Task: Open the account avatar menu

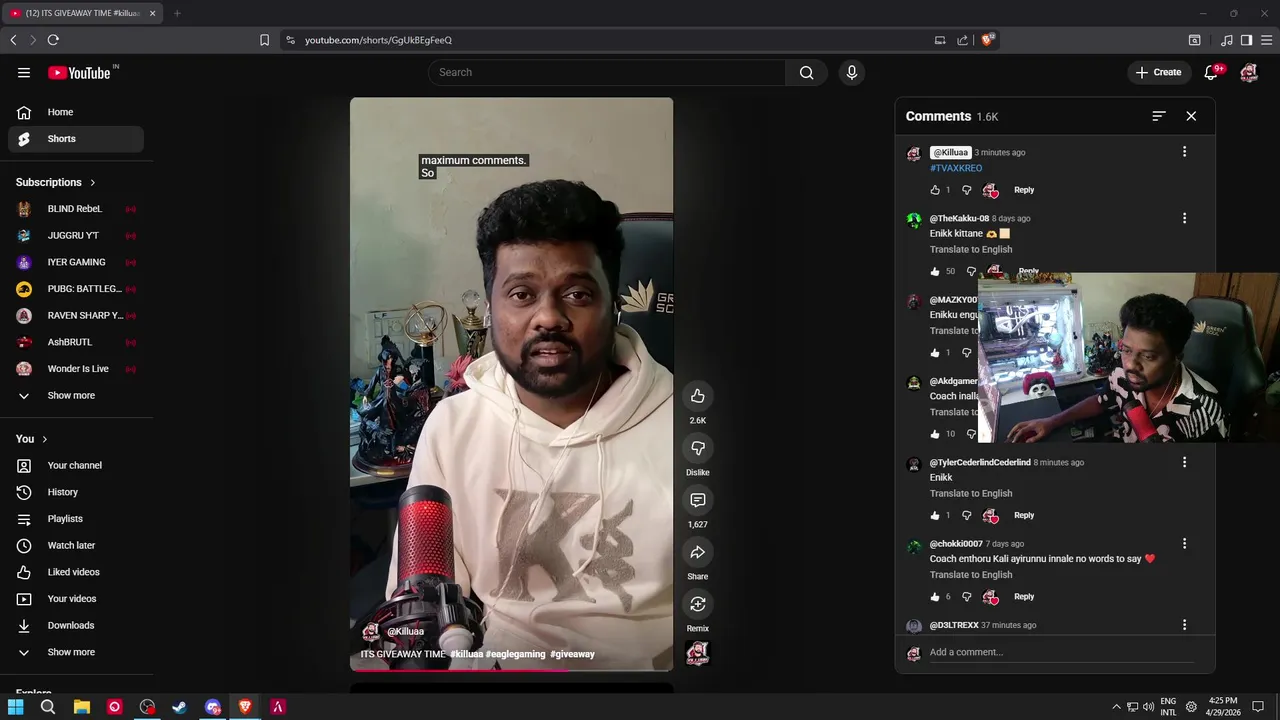Action: tap(1249, 72)
